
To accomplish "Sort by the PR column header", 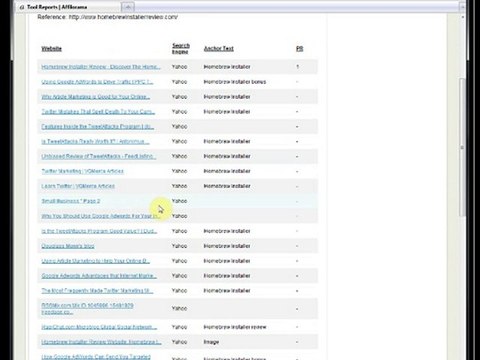I will (299, 48).
